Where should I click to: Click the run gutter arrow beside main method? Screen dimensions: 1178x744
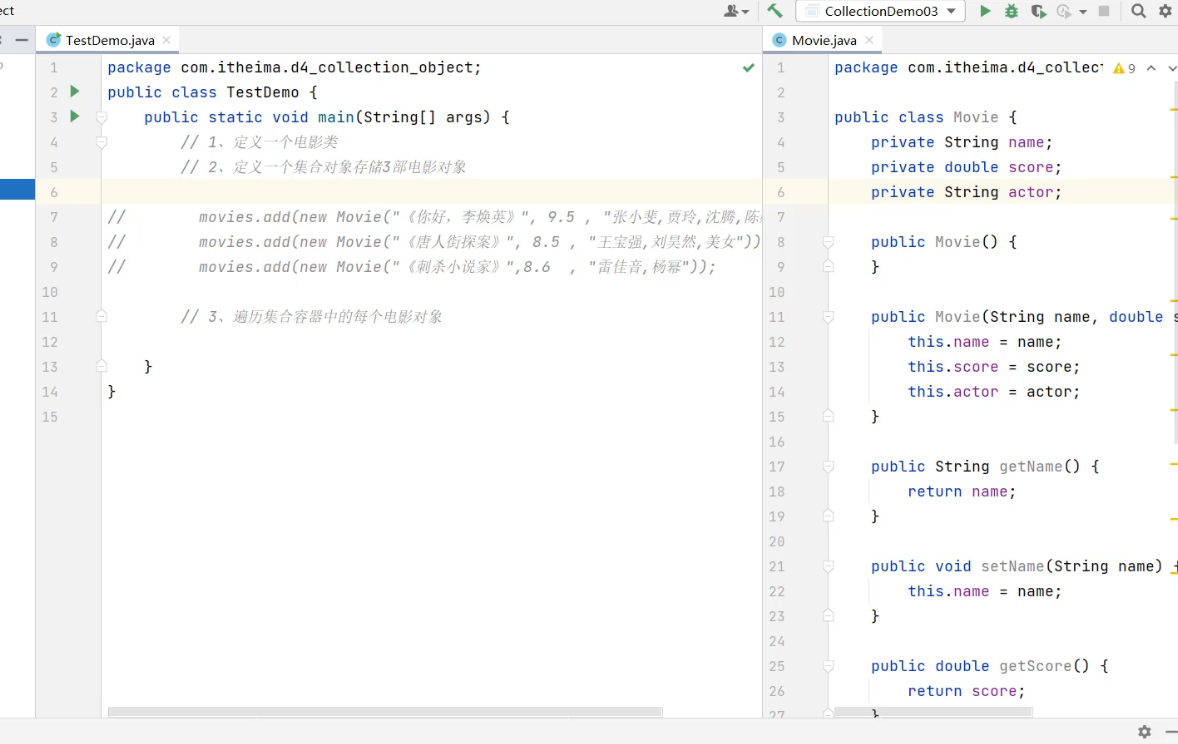[x=74, y=117]
